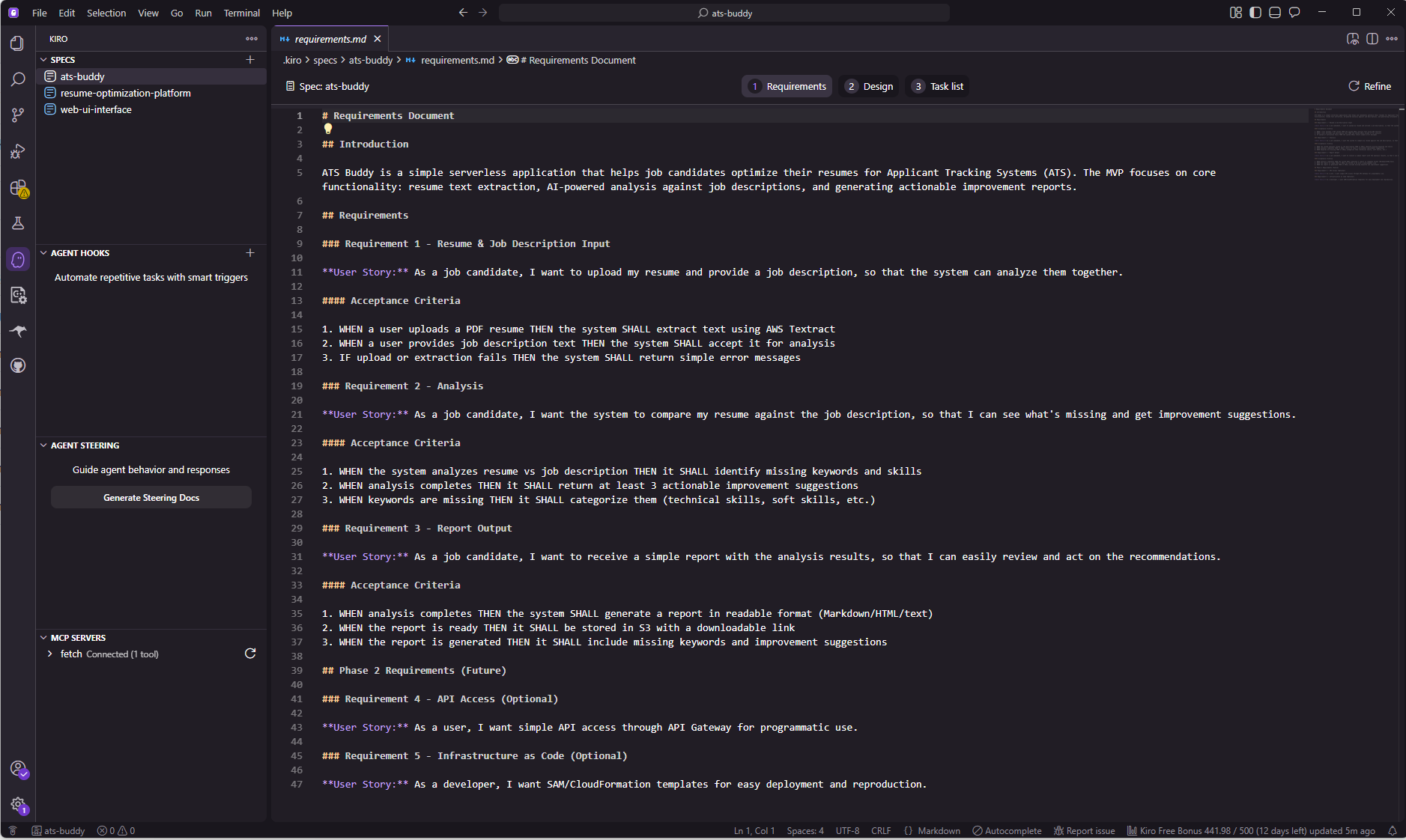Open Source Control view
This screenshot has height=840, width=1406.
coord(18,115)
